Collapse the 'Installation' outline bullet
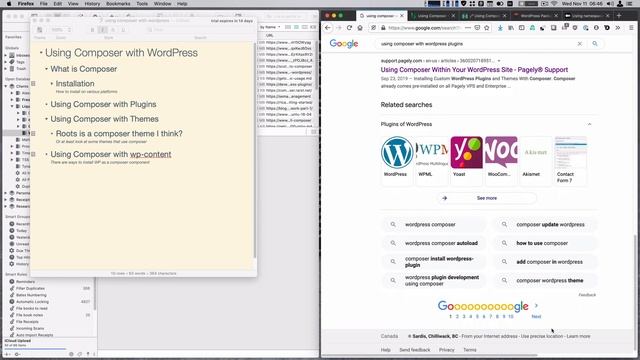This screenshot has height=360, width=640. [x=52, y=84]
